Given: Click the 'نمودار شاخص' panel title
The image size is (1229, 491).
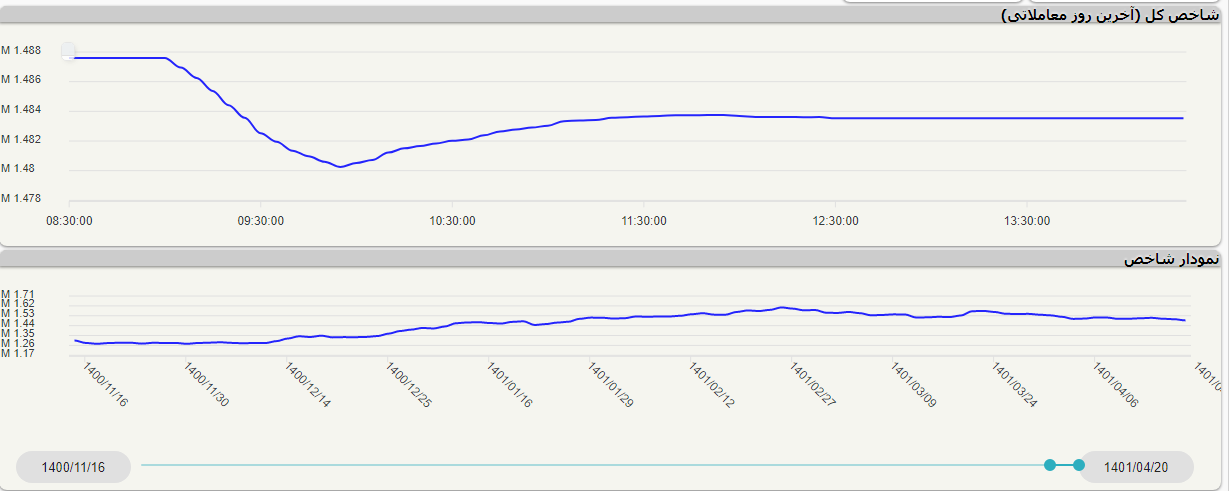Looking at the screenshot, I should pos(1171,259).
